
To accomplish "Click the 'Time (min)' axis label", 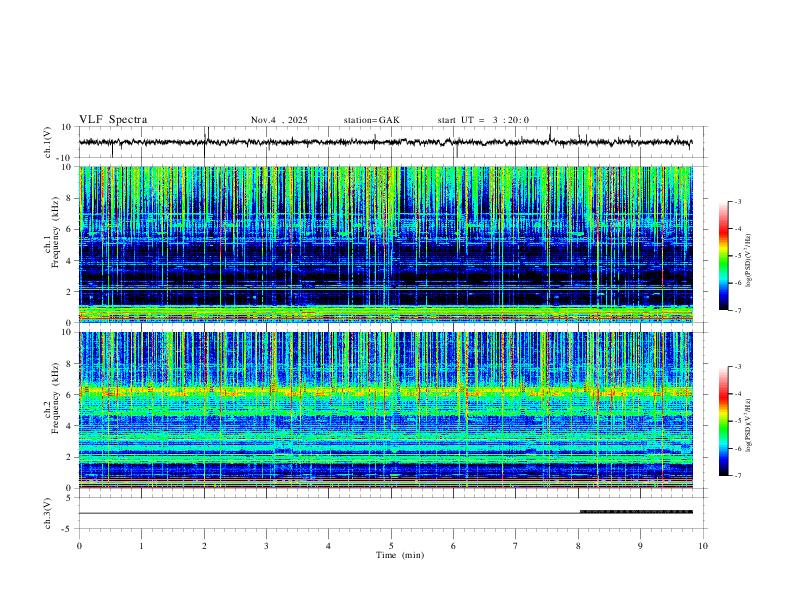I will click(x=400, y=555).
